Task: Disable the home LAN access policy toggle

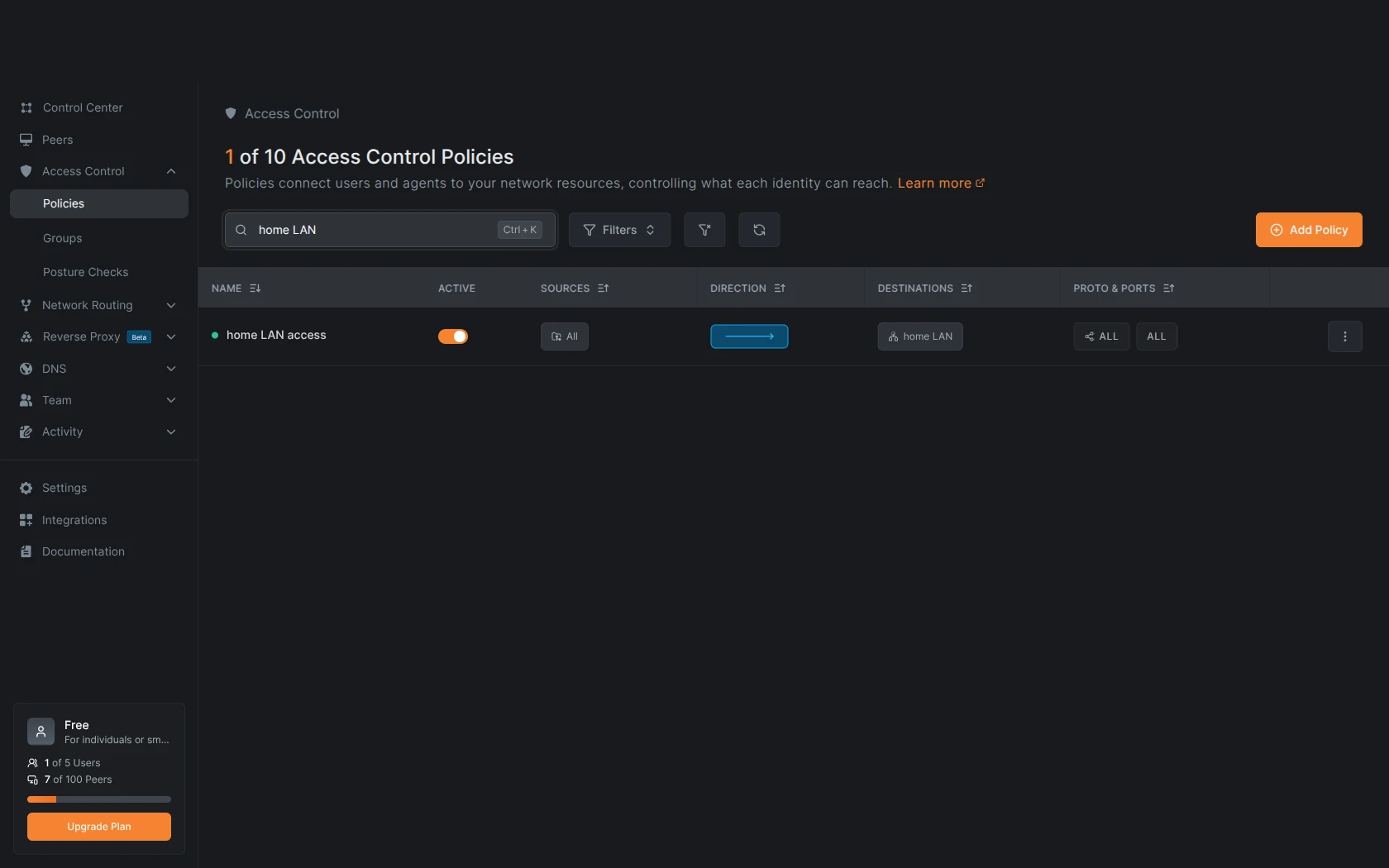Action: pos(453,336)
